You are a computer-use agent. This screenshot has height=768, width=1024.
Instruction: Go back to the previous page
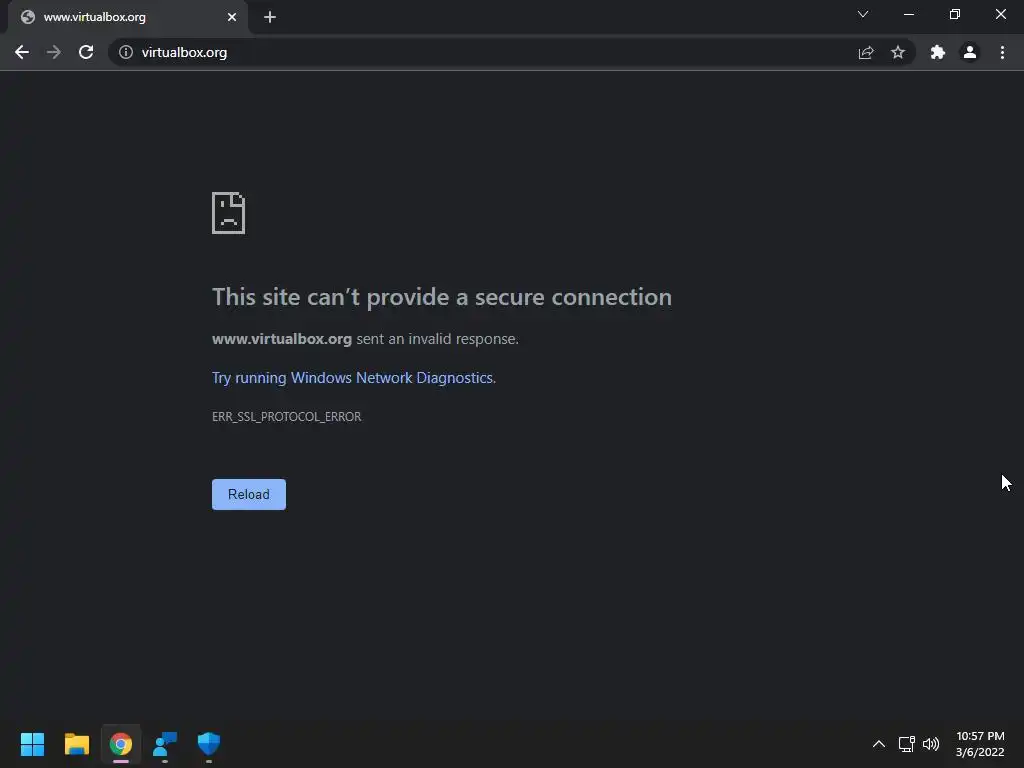coord(22,52)
